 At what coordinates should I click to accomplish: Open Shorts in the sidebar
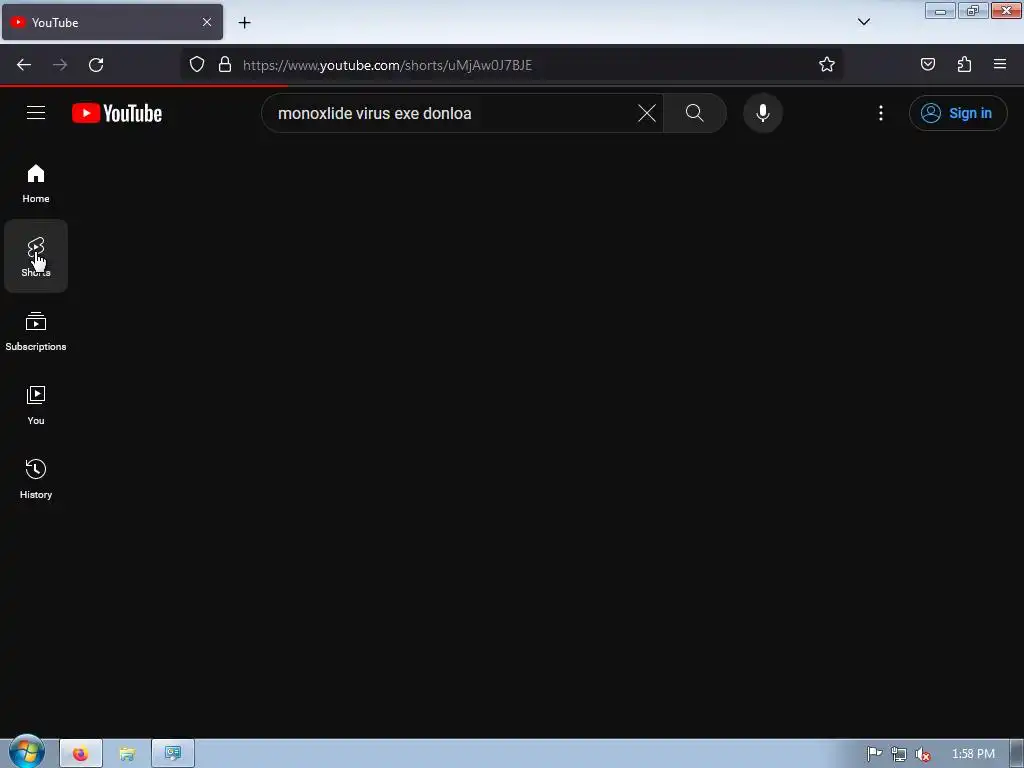(x=36, y=256)
